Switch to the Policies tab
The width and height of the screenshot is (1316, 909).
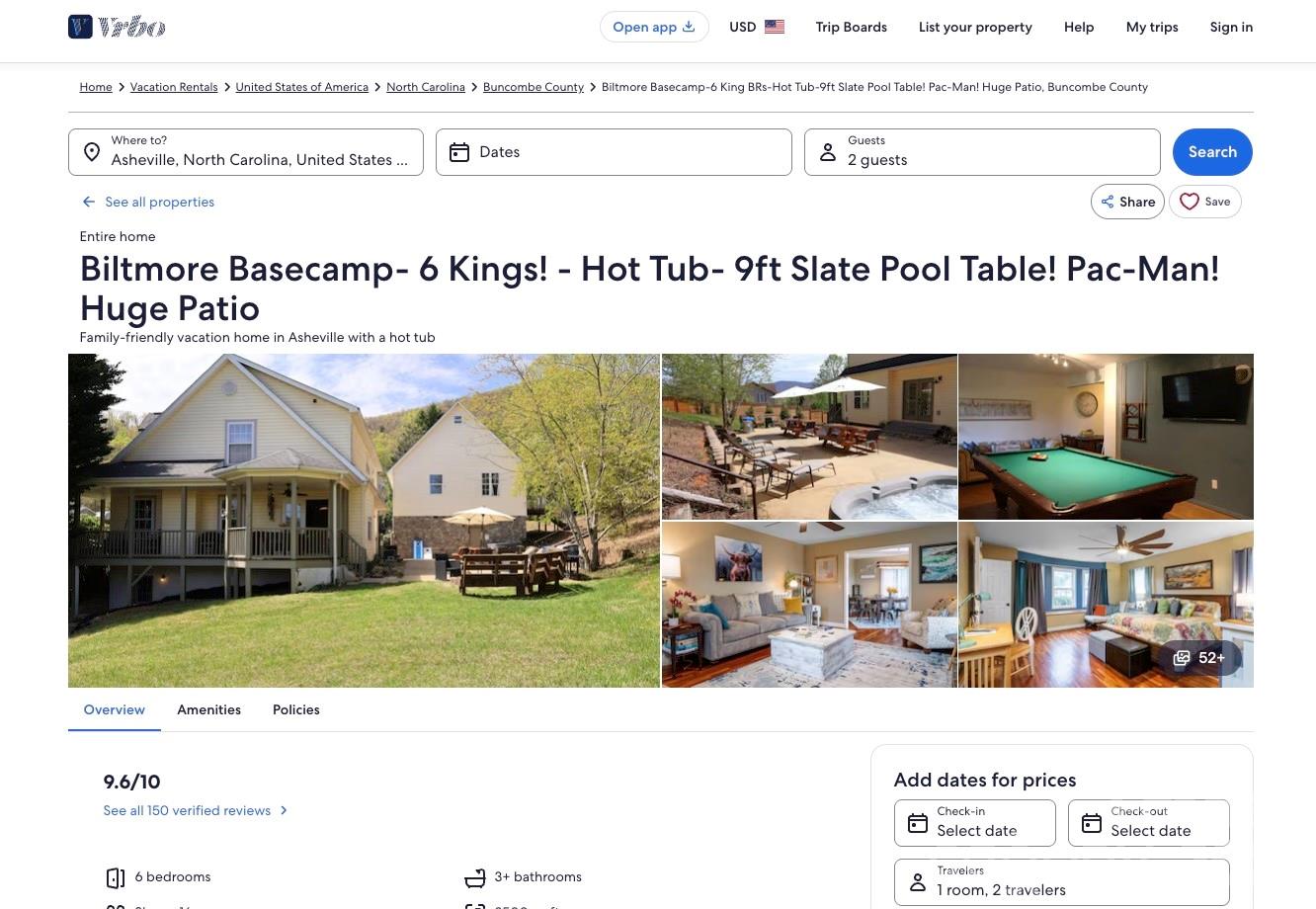296,709
